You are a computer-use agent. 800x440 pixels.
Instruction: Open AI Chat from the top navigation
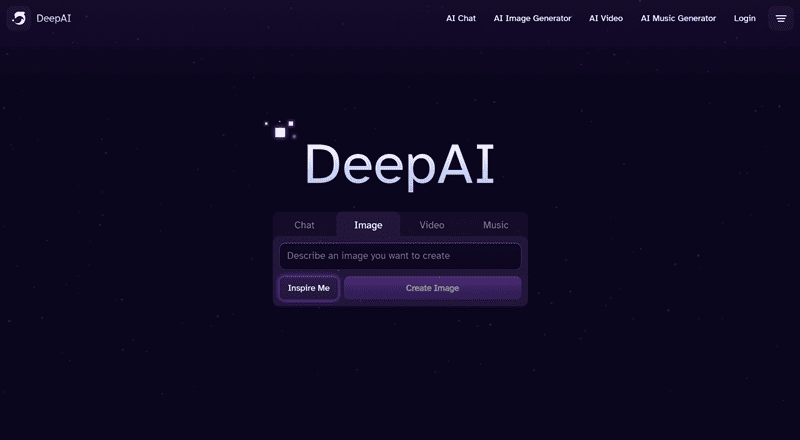pos(461,18)
